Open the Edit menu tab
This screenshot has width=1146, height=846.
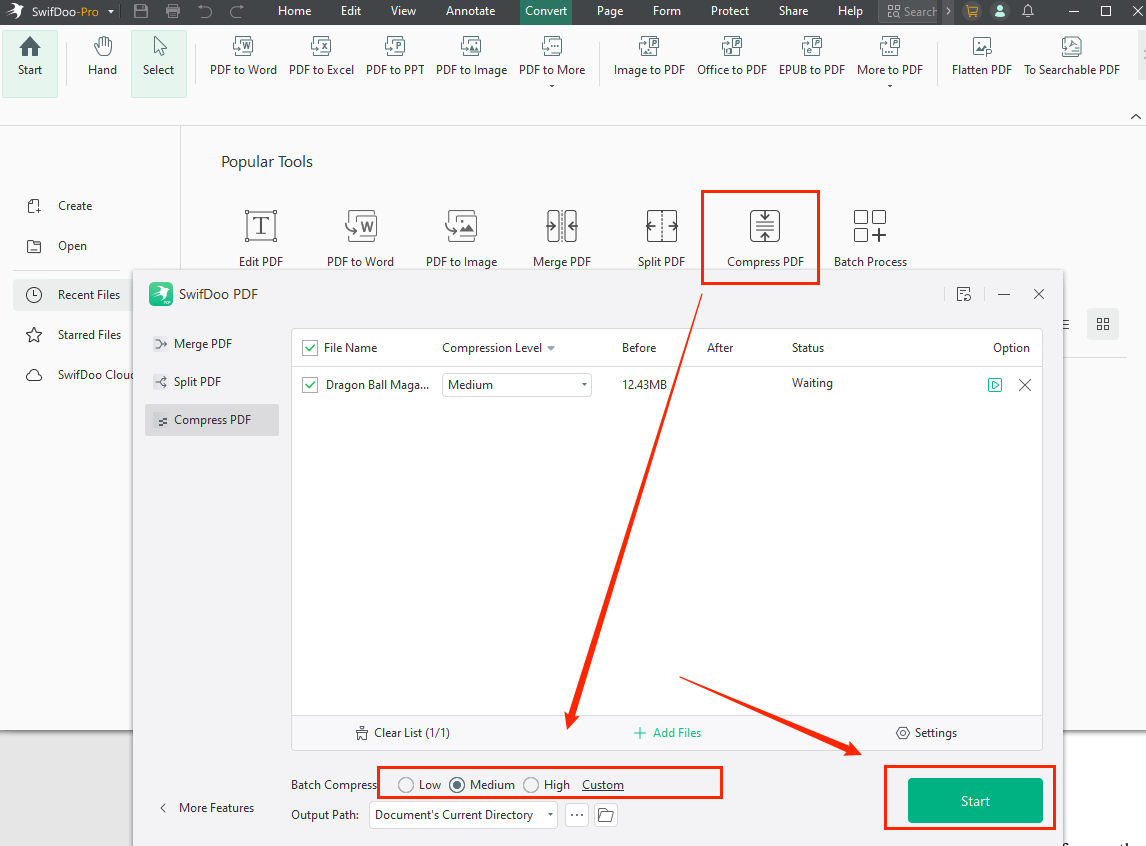click(x=351, y=11)
